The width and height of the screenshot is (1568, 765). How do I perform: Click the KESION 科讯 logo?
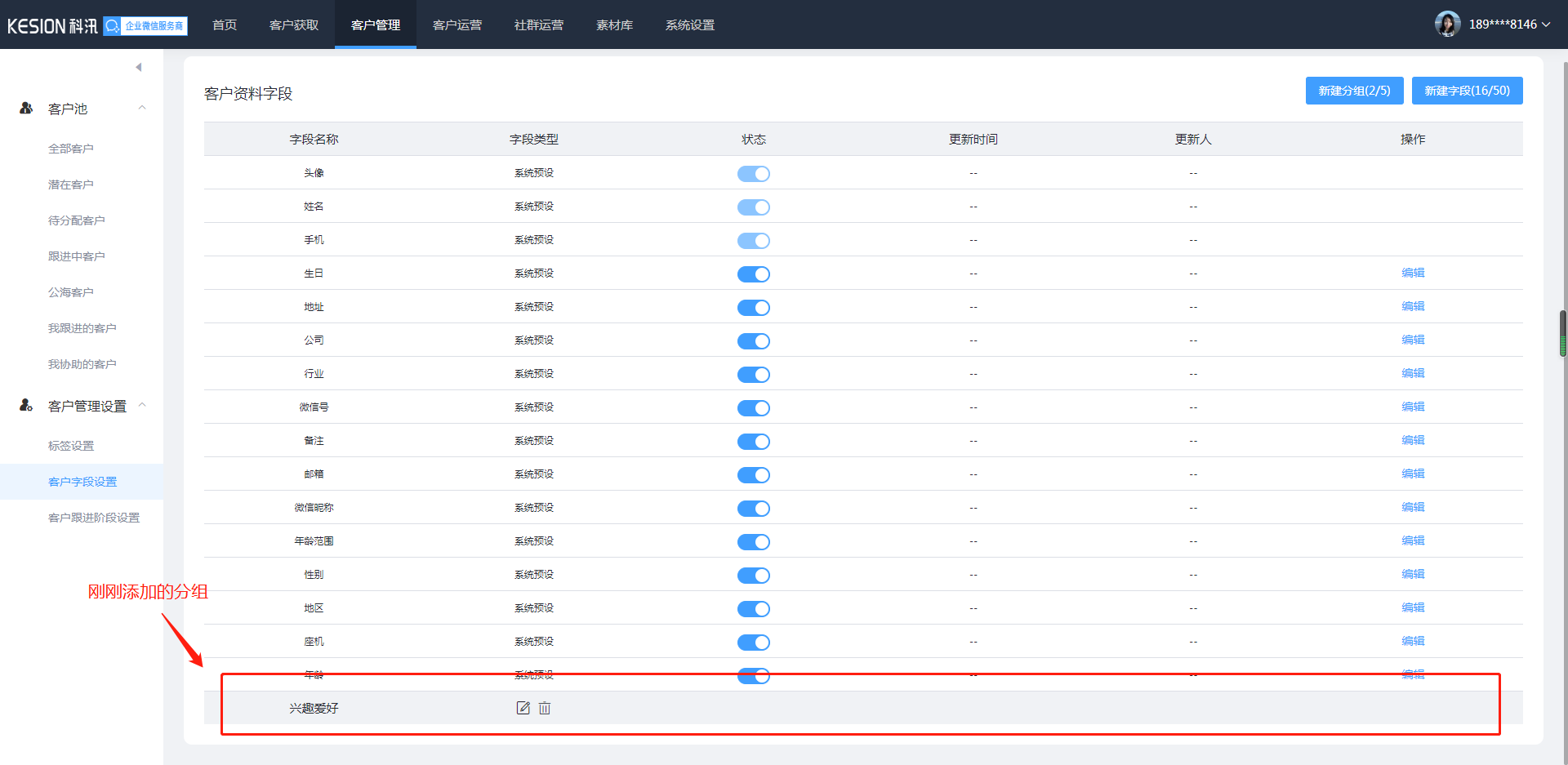tap(52, 26)
